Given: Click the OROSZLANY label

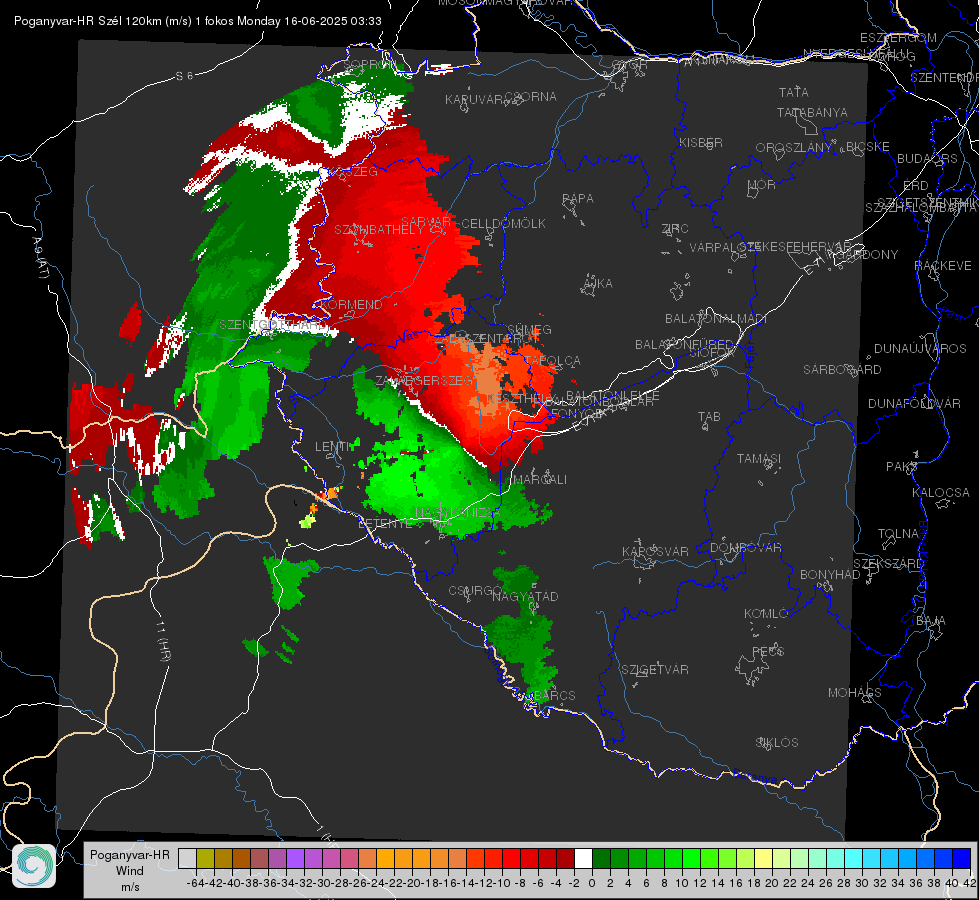Looking at the screenshot, I should (x=794, y=147).
